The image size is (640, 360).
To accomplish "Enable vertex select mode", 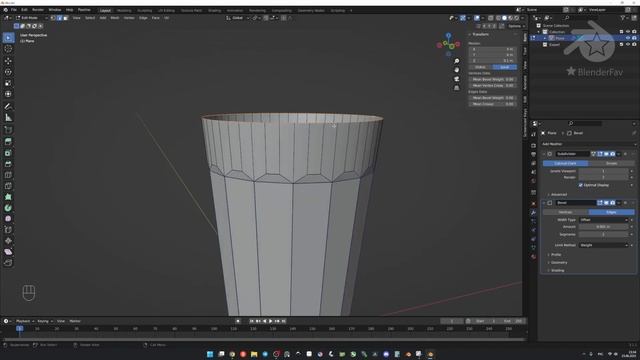I will 53,18.
